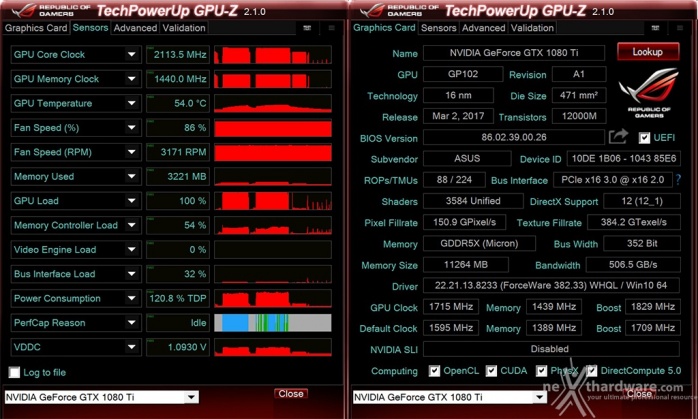
Task: Toggle the OpenCL checkbox
Action: 434,370
